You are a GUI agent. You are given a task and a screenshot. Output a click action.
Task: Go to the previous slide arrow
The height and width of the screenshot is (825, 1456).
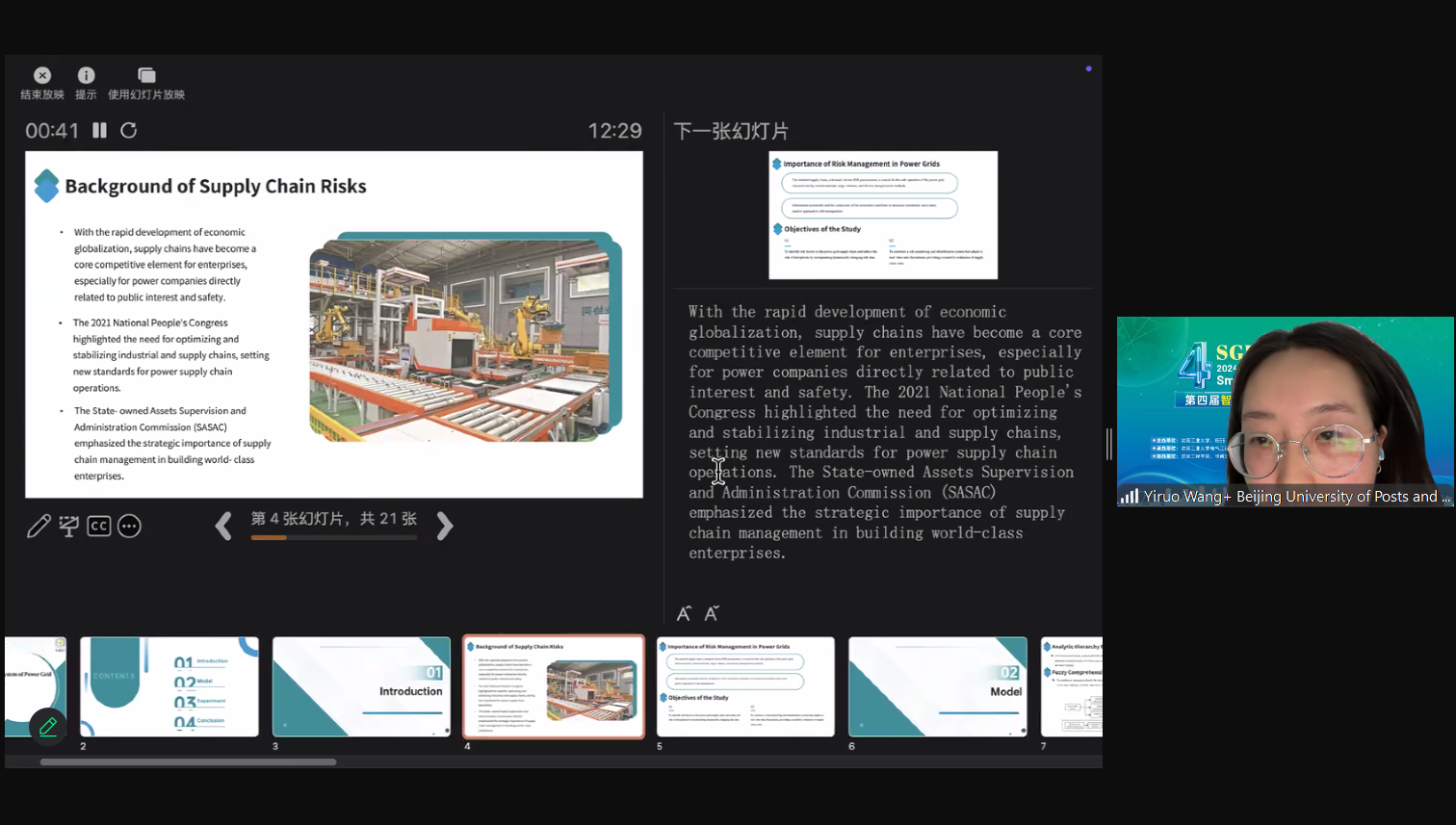[223, 526]
